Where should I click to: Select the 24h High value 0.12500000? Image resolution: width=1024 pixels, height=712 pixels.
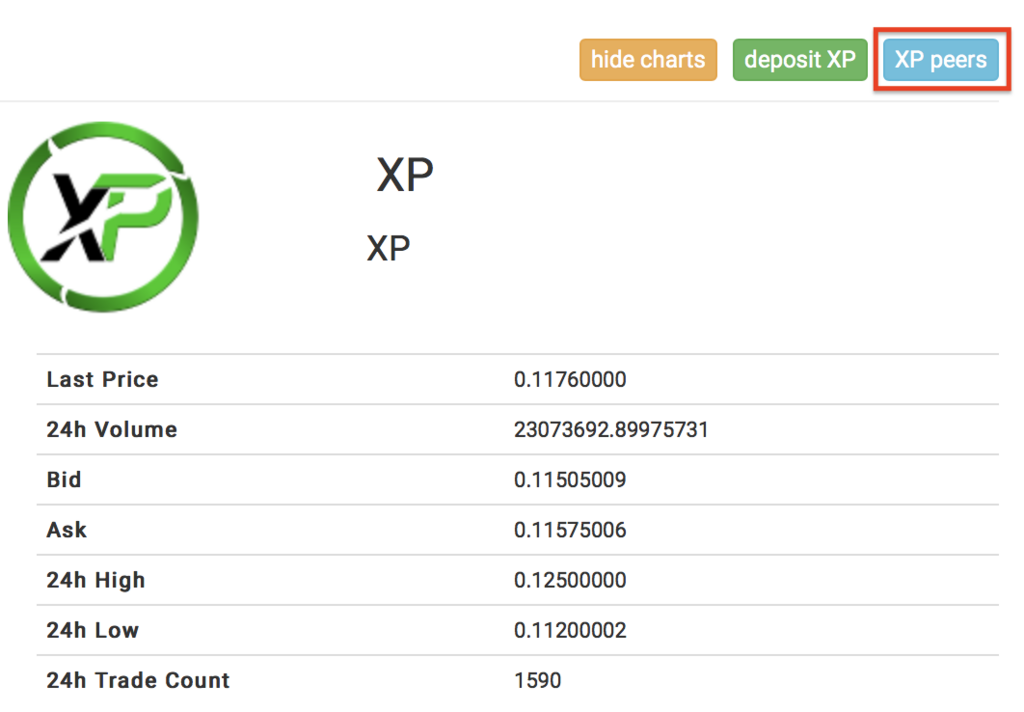coord(570,580)
